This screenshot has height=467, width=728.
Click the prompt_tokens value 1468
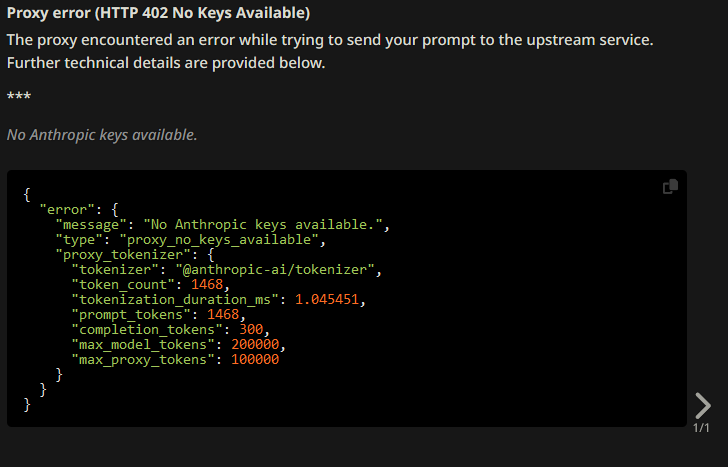coord(223,315)
